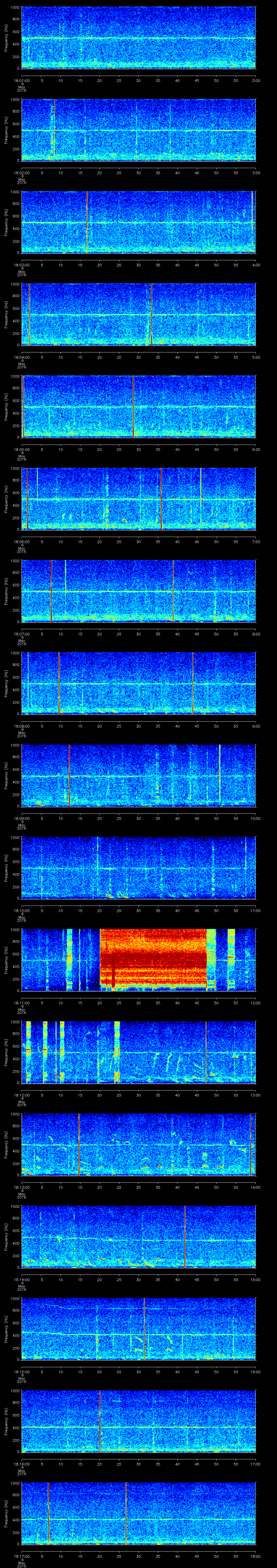Image resolution: width=277 pixels, height=1568 pixels.
Task: Click the spectrogram panel starting at 18:05:00
Action: (138, 407)
